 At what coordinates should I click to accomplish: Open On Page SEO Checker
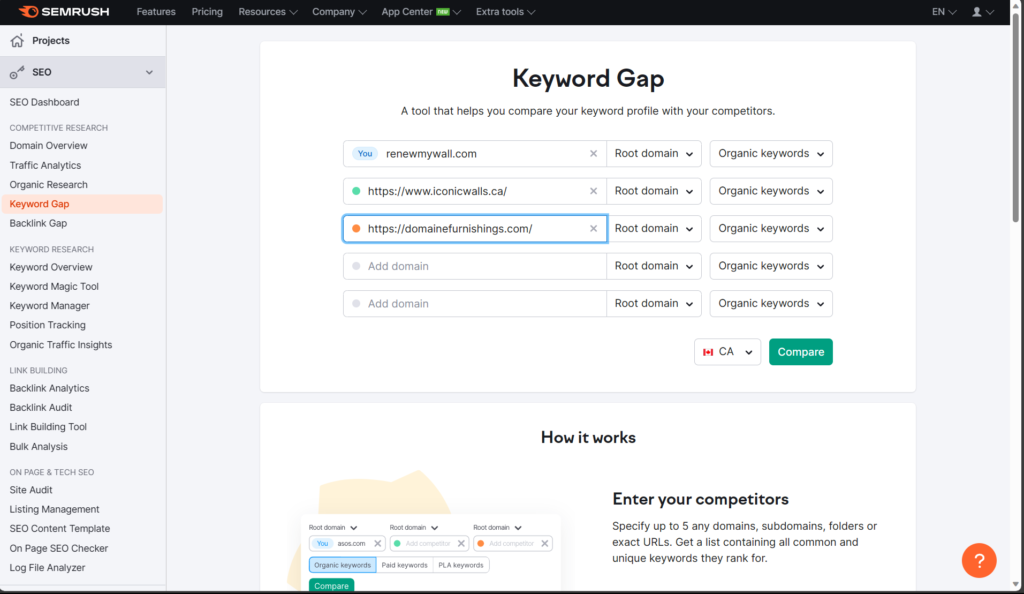click(x=59, y=548)
